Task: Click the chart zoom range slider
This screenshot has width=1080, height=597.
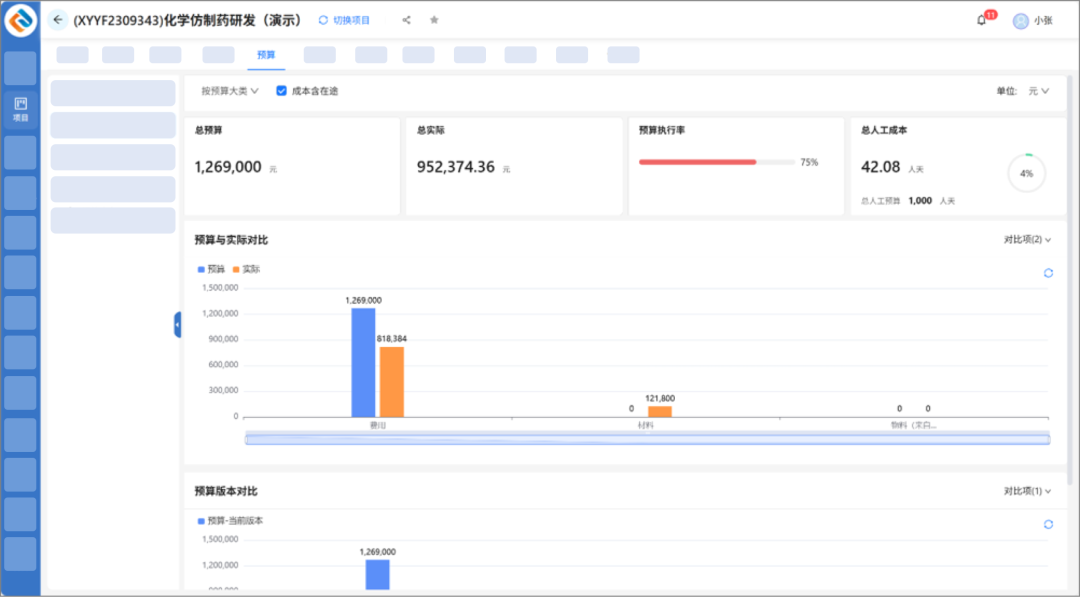Action: [647, 439]
